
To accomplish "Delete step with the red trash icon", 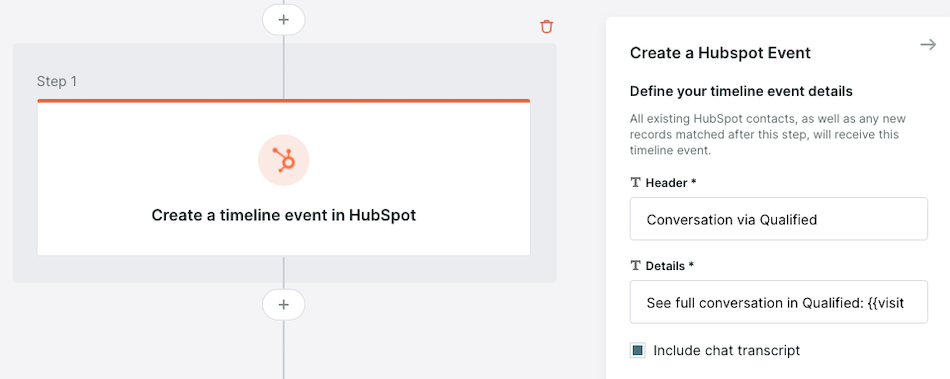I will click(x=546, y=27).
